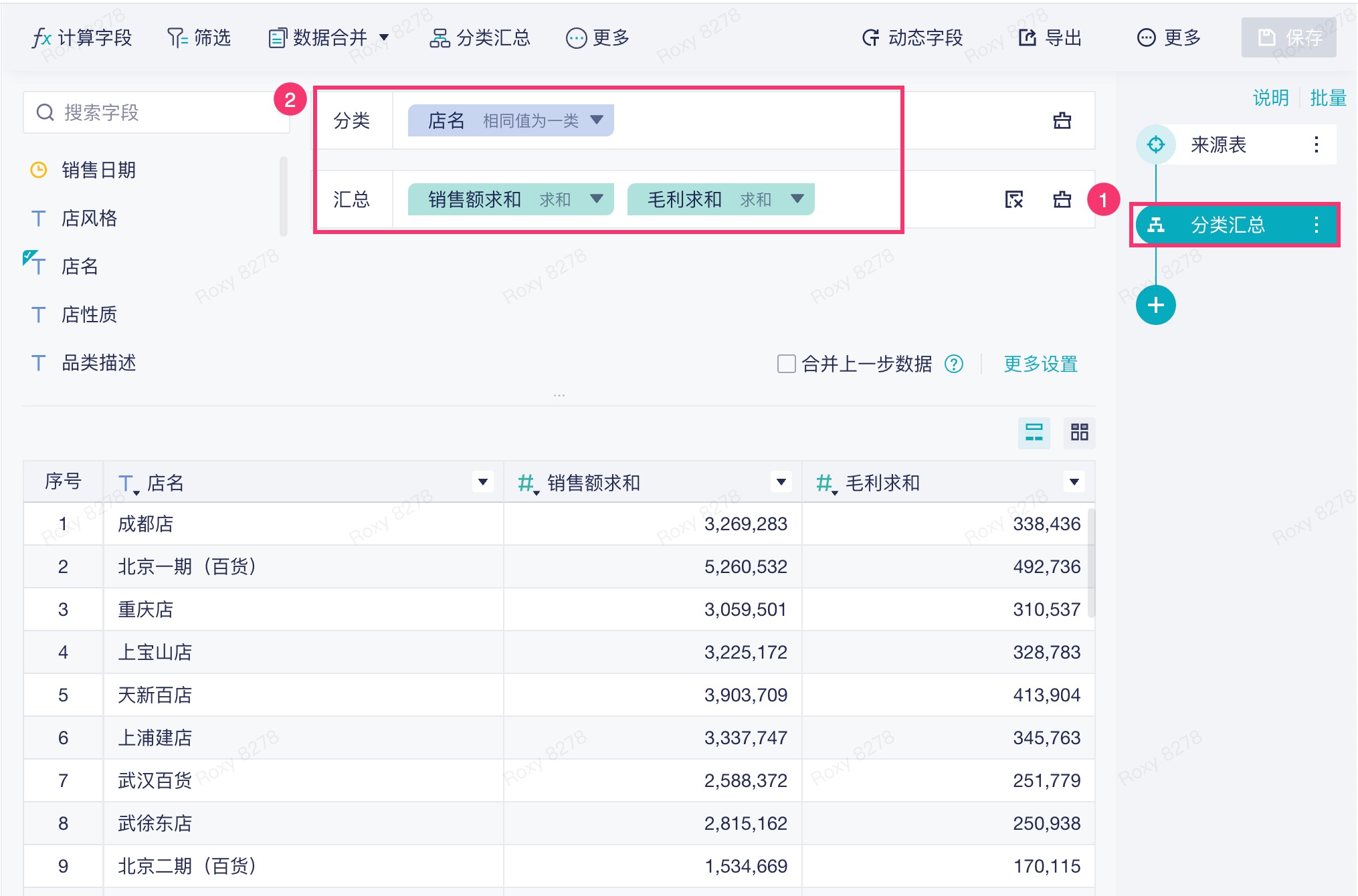Viewport: 1358px width, 896px height.
Task: Open the 销售额求和 aggregation dropdown
Action: tap(597, 199)
